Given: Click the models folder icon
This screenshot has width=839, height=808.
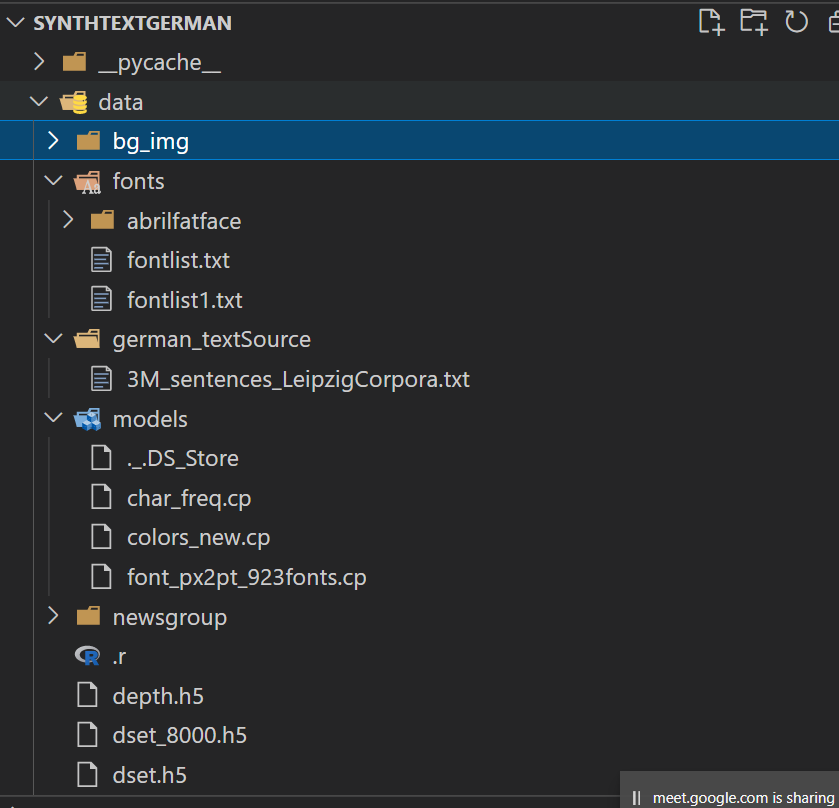Looking at the screenshot, I should point(87,418).
